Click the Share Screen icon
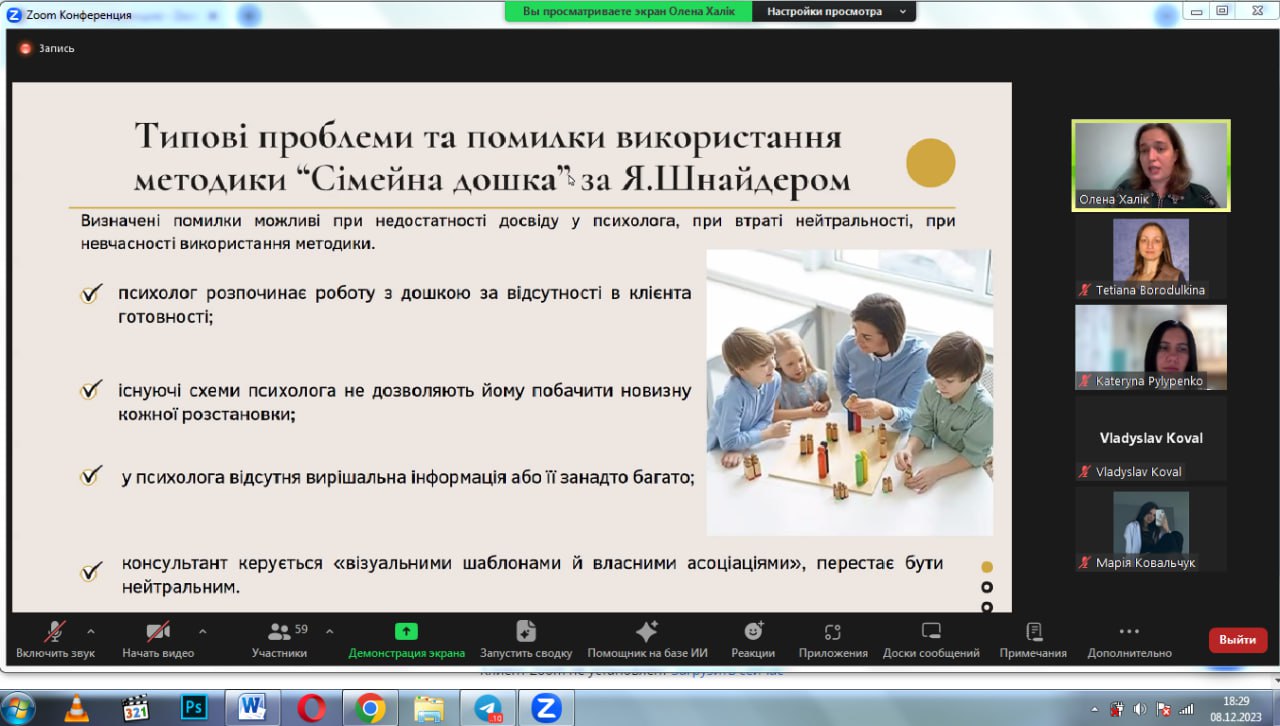The height and width of the screenshot is (726, 1280). tap(406, 632)
